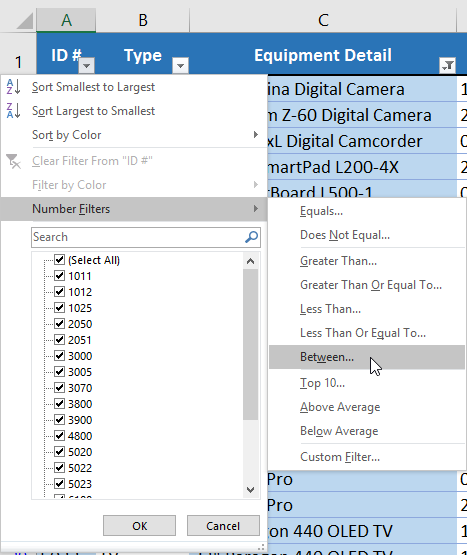467x555 pixels.
Task: Click the Sort Smallest to Largest A-Z icon
Action: pos(13,87)
